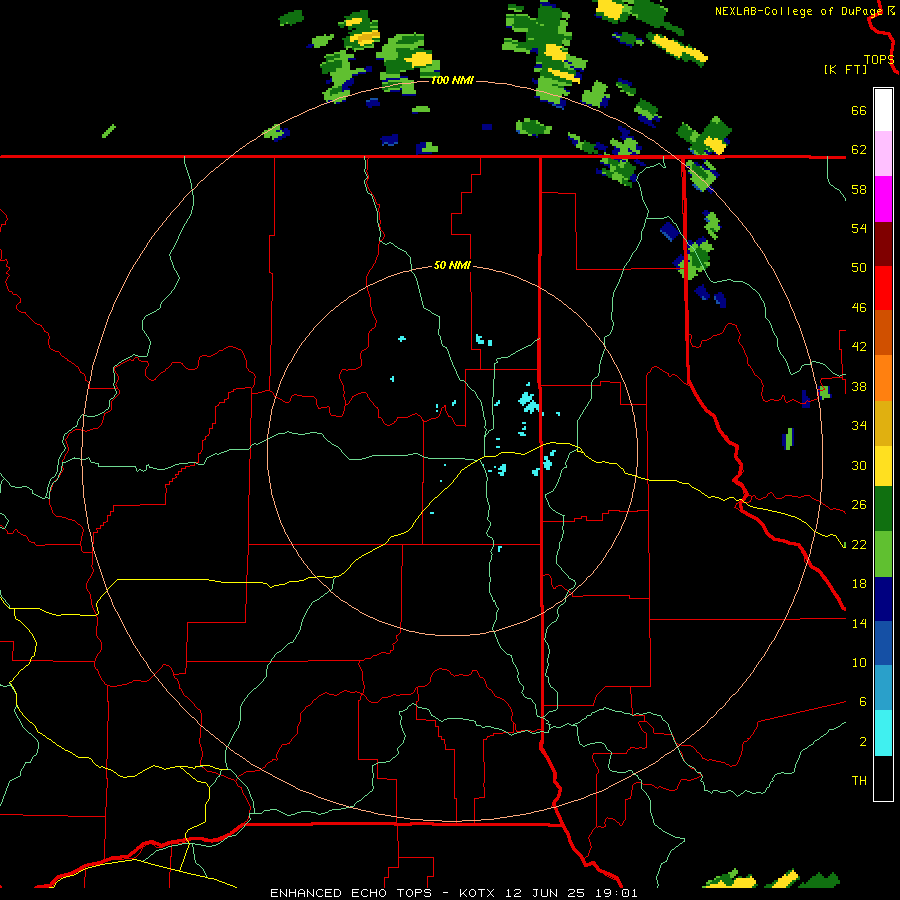
Task: Click the yellow 34 legend swatch
Action: [883, 466]
